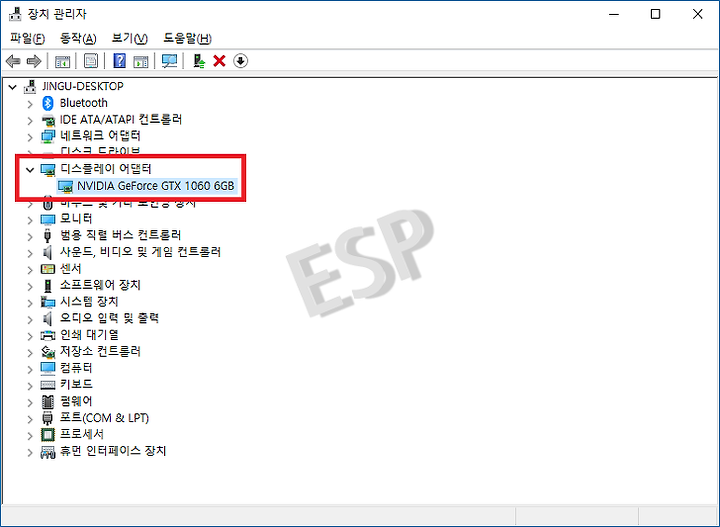This screenshot has width=720, height=527.
Task: Click the 모니터 monitor icon
Action: coord(48,219)
